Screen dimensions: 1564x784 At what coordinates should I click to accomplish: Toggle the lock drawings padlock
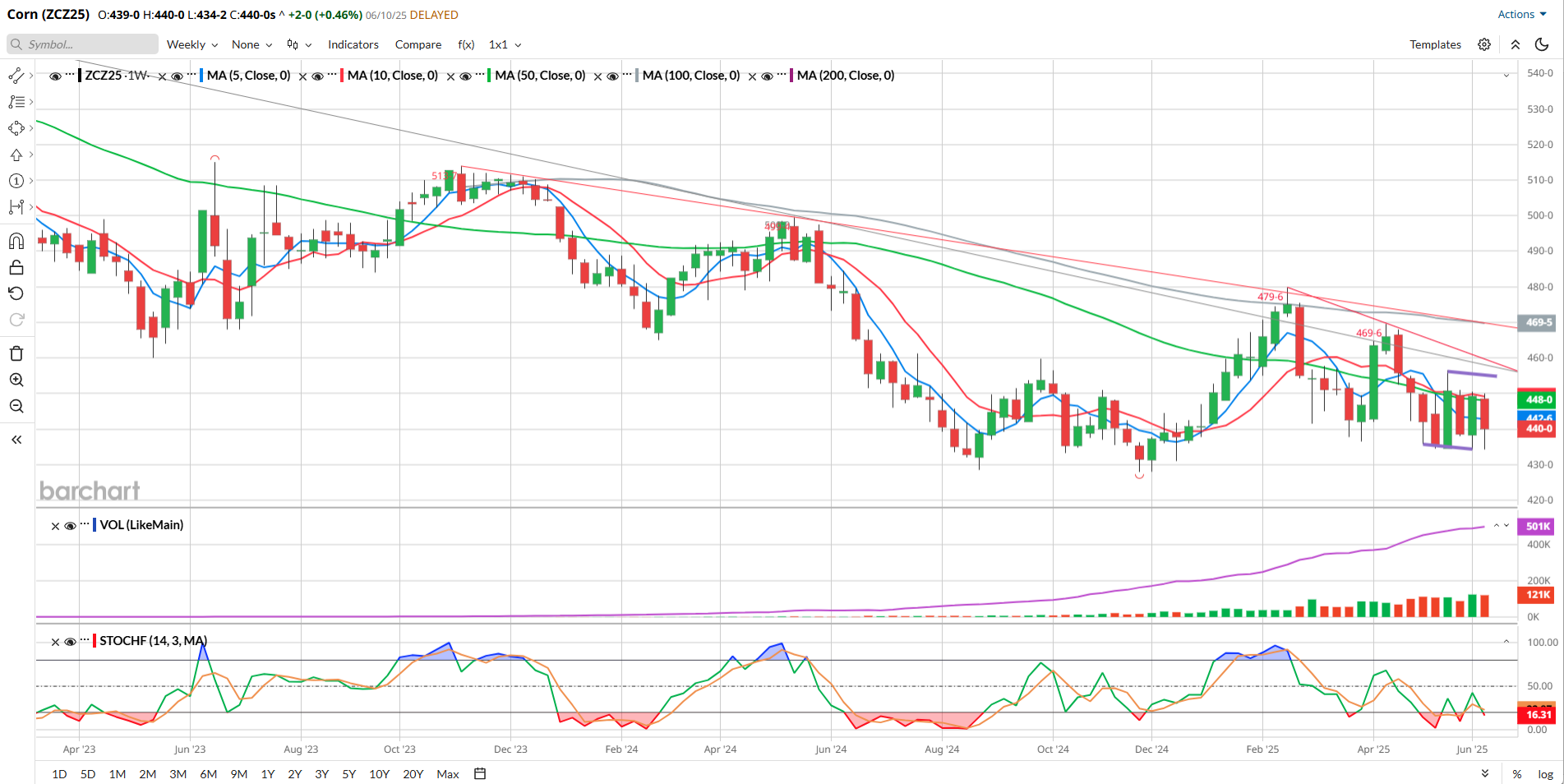(16, 267)
